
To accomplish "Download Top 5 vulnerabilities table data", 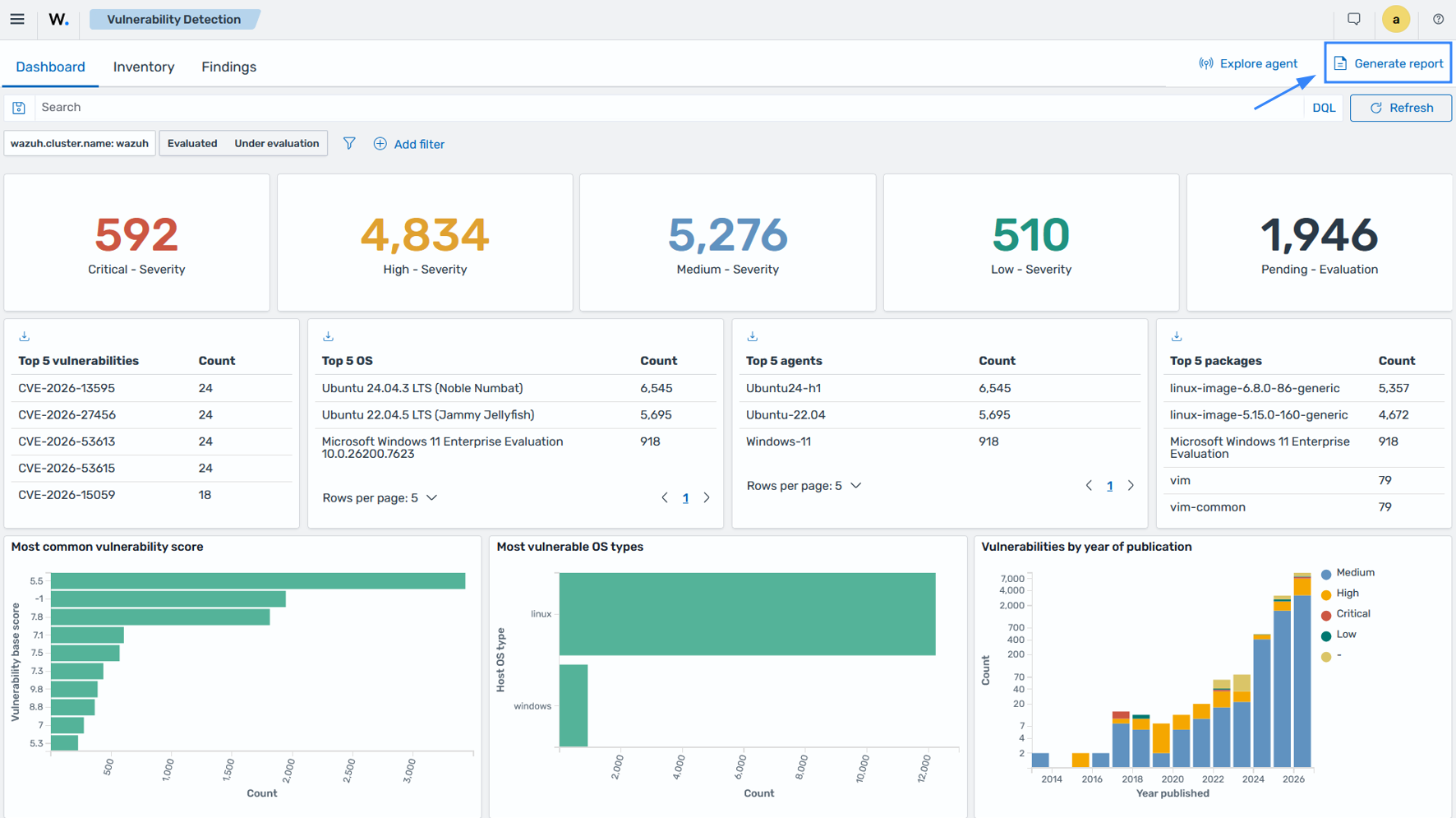I will [25, 336].
